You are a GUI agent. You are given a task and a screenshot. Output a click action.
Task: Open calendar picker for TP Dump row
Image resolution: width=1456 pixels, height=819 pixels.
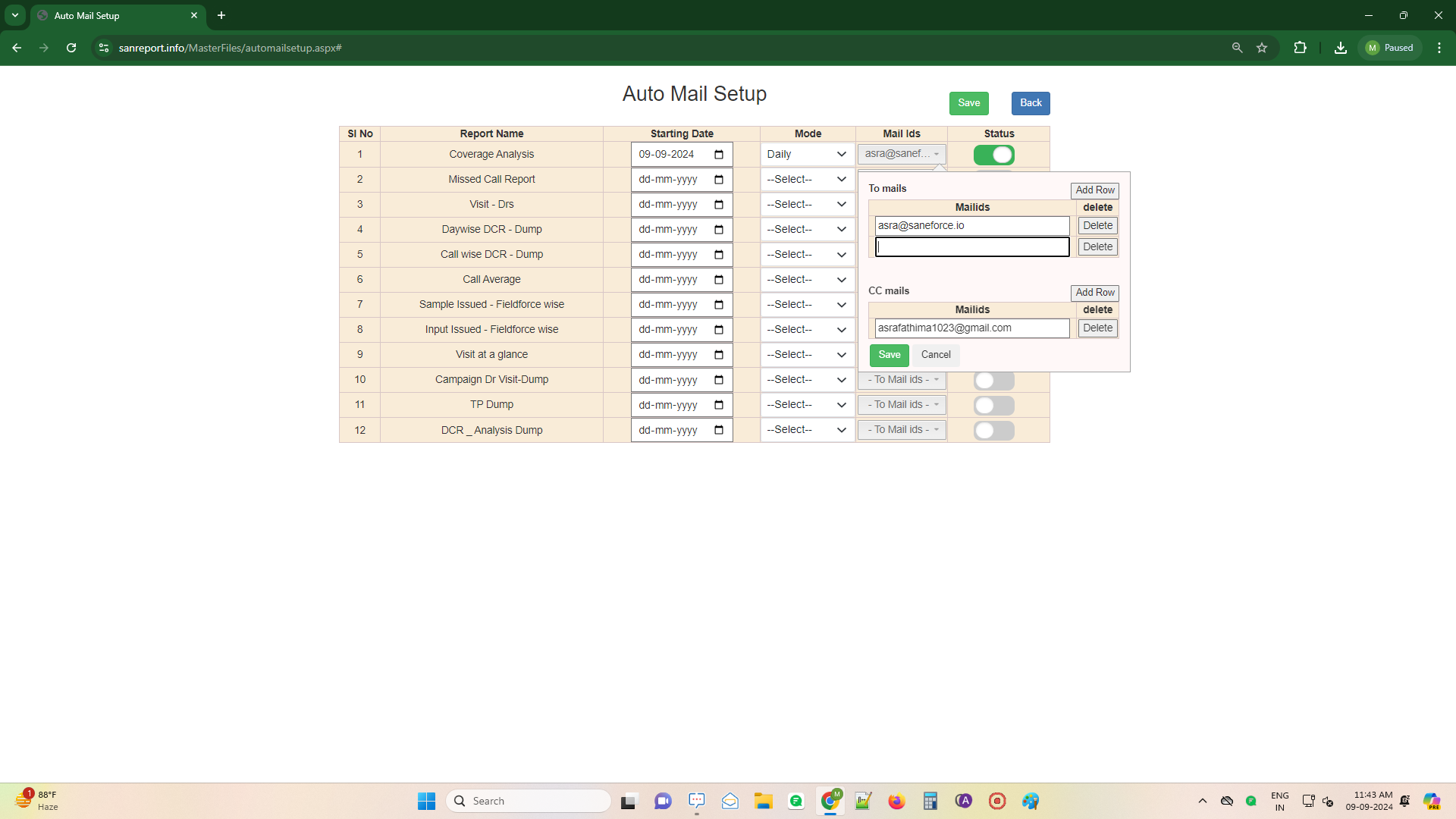(x=718, y=405)
